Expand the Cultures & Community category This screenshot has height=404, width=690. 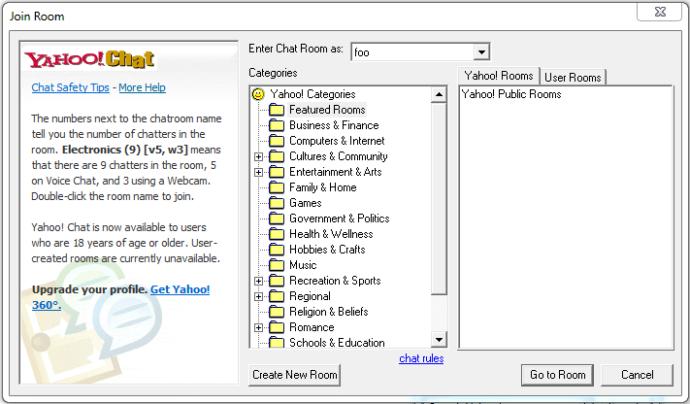[x=259, y=157]
